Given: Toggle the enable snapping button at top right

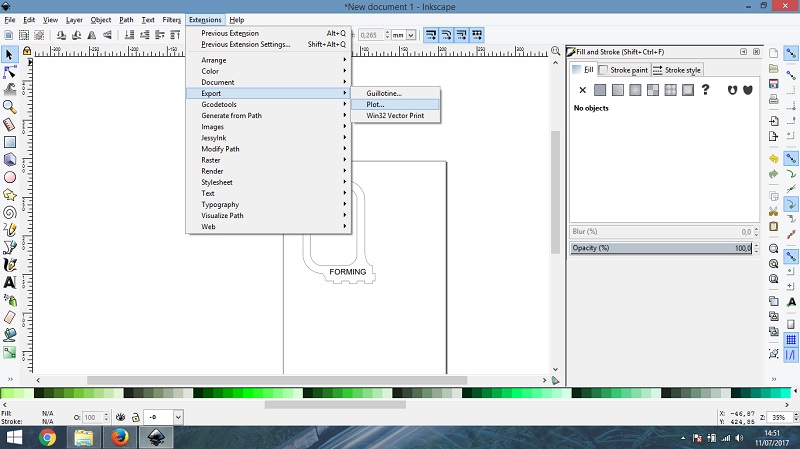Looking at the screenshot, I should 791,53.
